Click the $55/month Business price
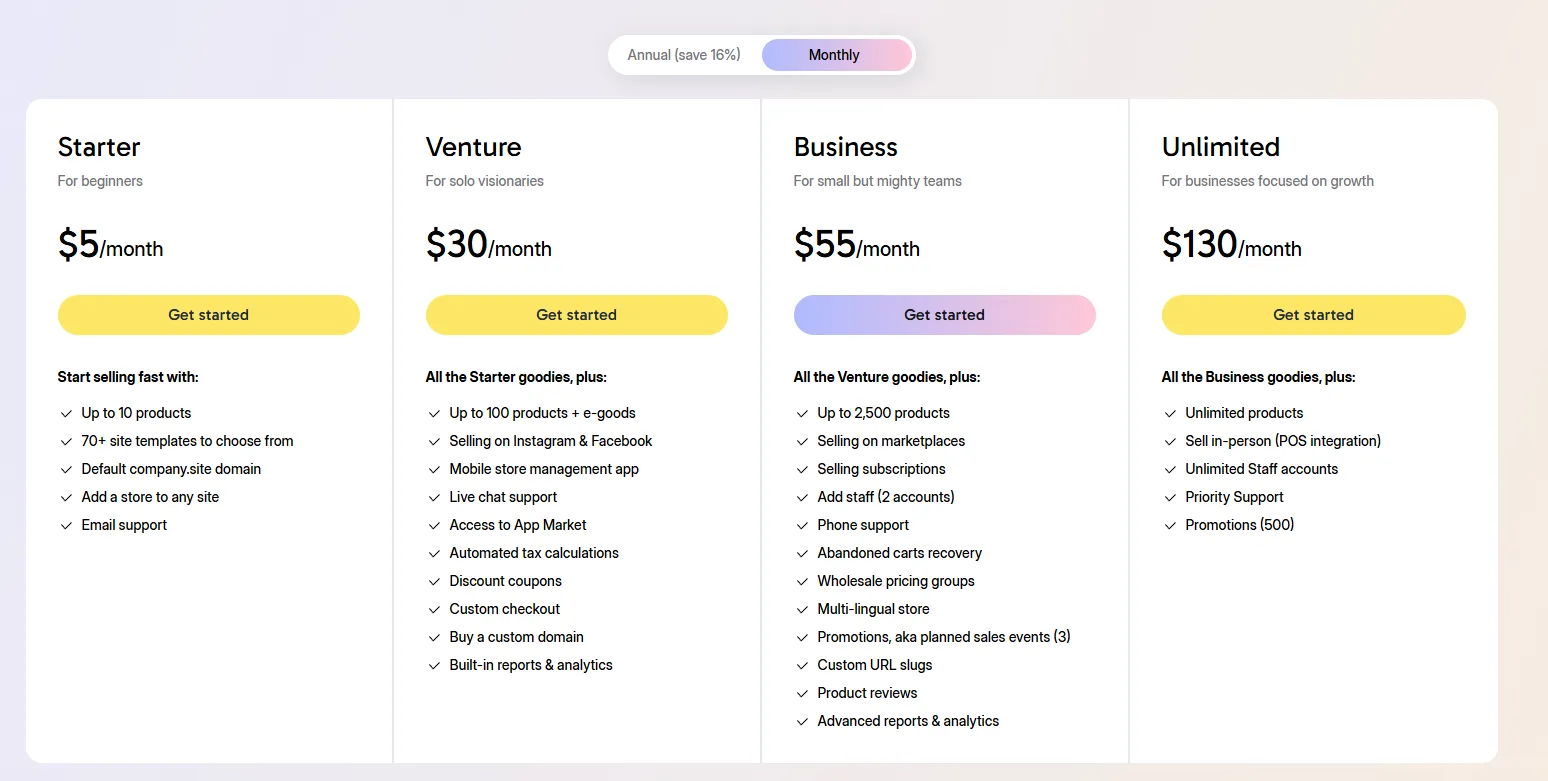The width and height of the screenshot is (1548, 781). click(856, 245)
